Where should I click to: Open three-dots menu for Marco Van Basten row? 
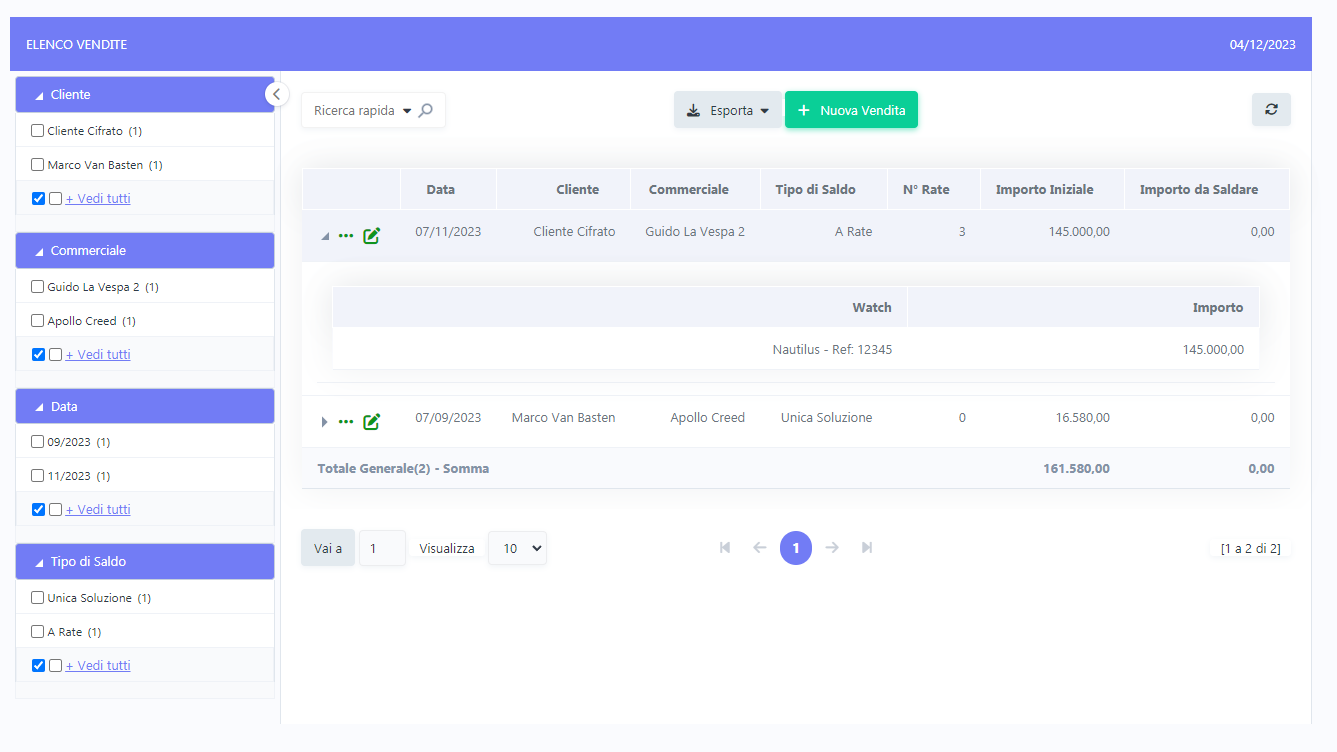346,422
